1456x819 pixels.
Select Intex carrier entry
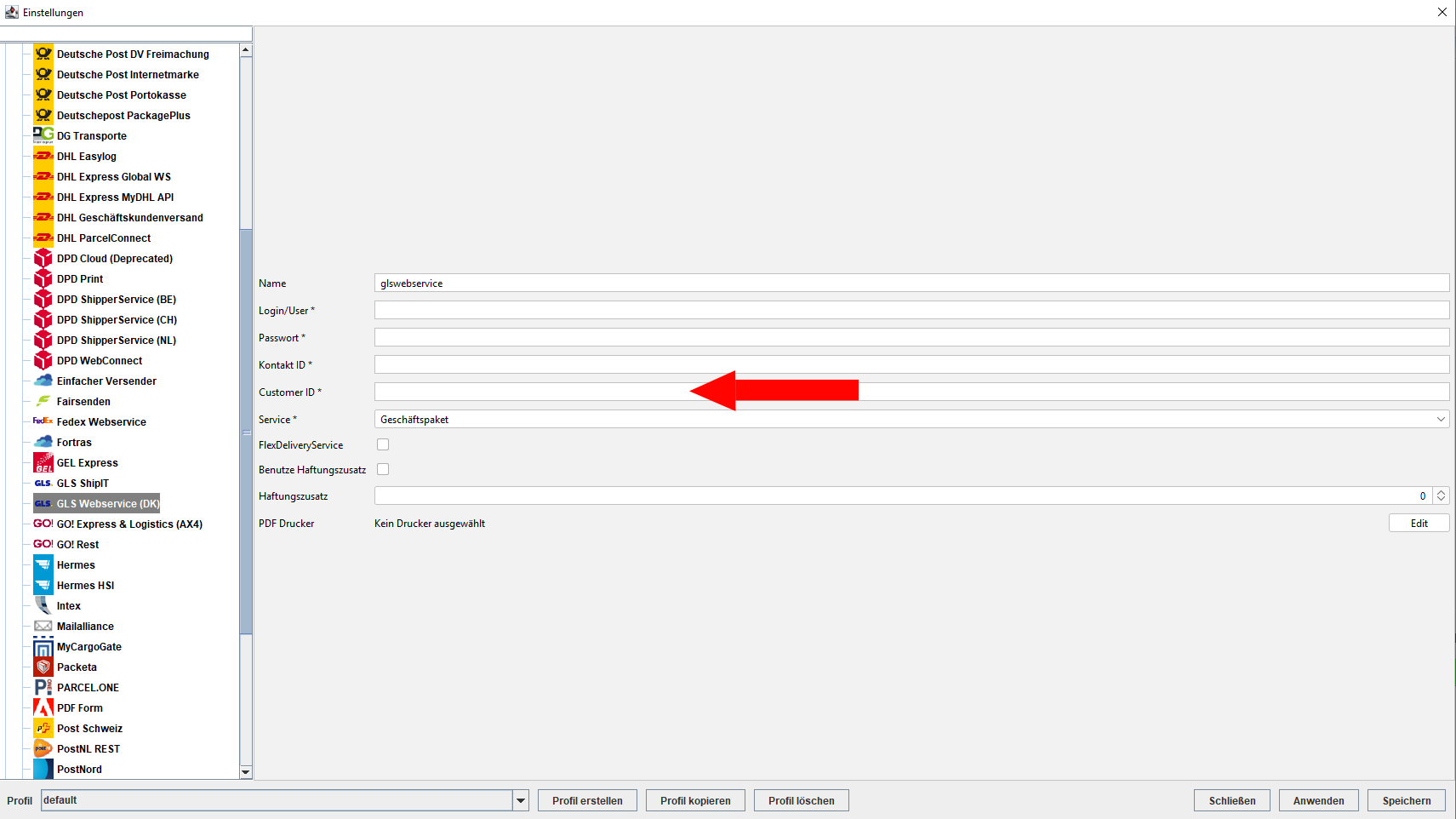pos(69,605)
